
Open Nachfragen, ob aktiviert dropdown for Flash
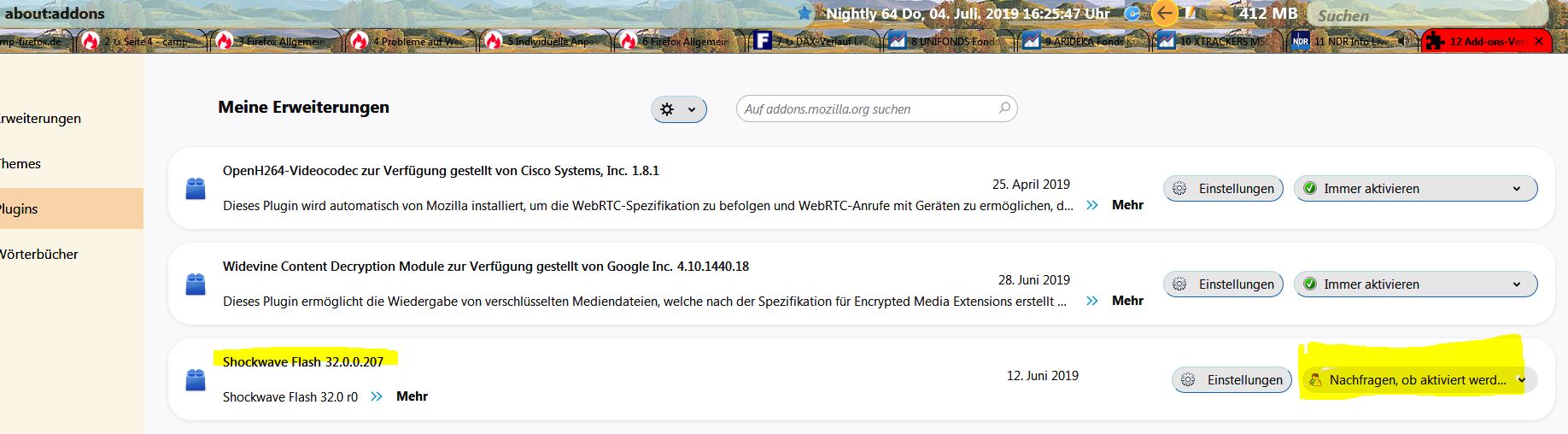tap(1419, 380)
